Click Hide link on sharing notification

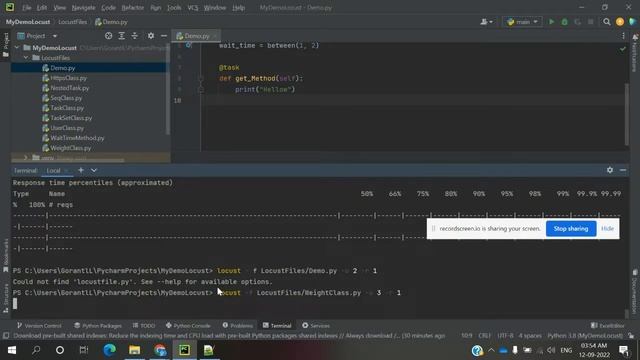coord(607,229)
